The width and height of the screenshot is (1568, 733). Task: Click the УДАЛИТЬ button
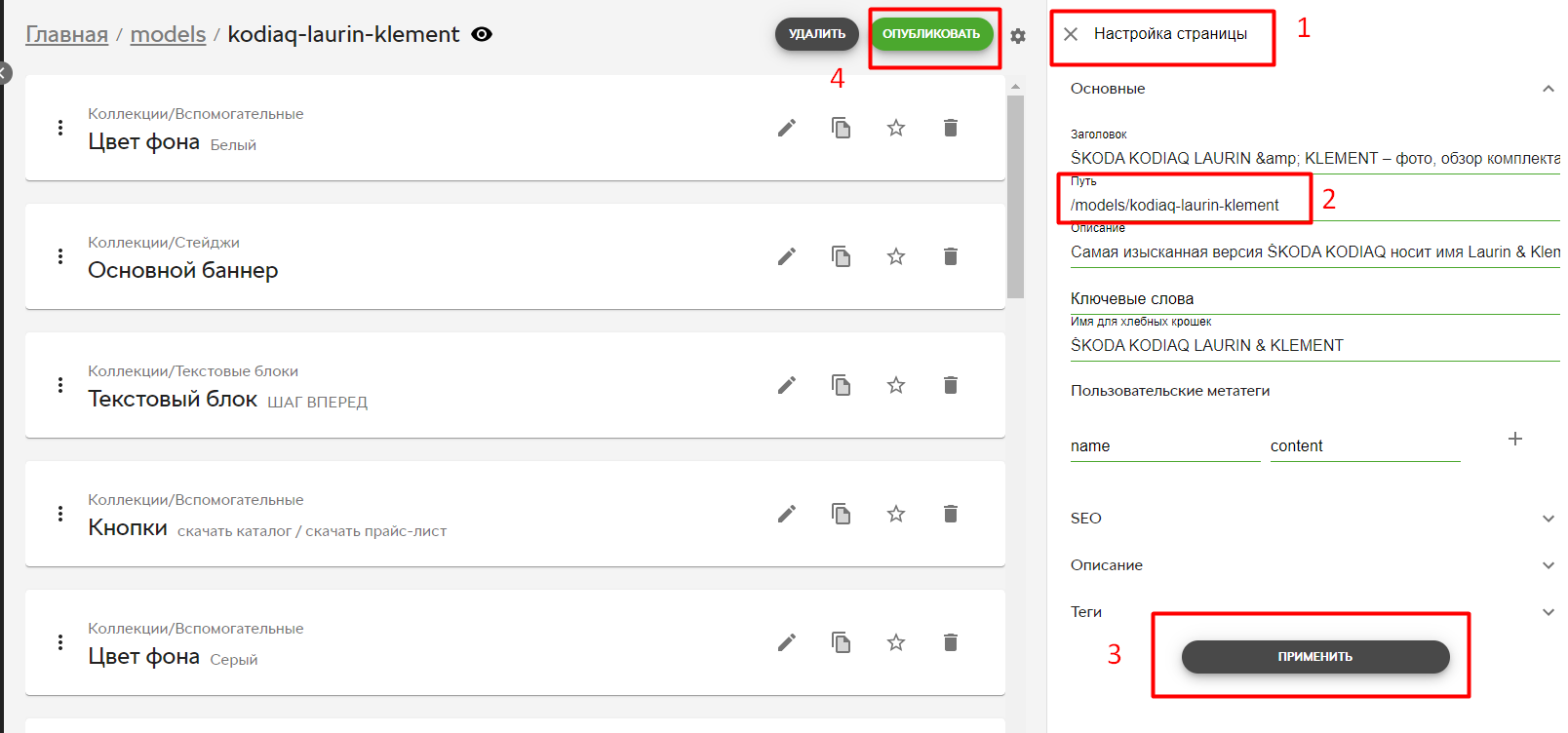(x=817, y=34)
